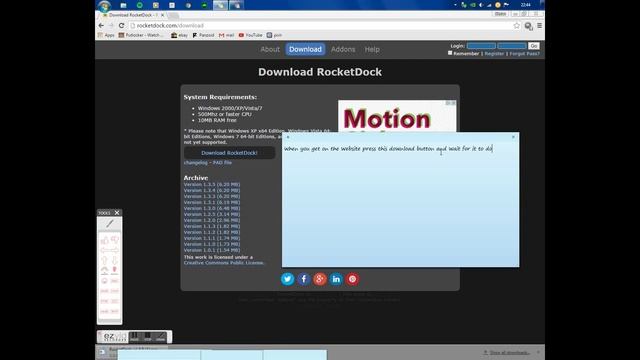Viewport: 640px width, 360px height.
Task: Download archive Version 1.3.0
Action: (212, 208)
